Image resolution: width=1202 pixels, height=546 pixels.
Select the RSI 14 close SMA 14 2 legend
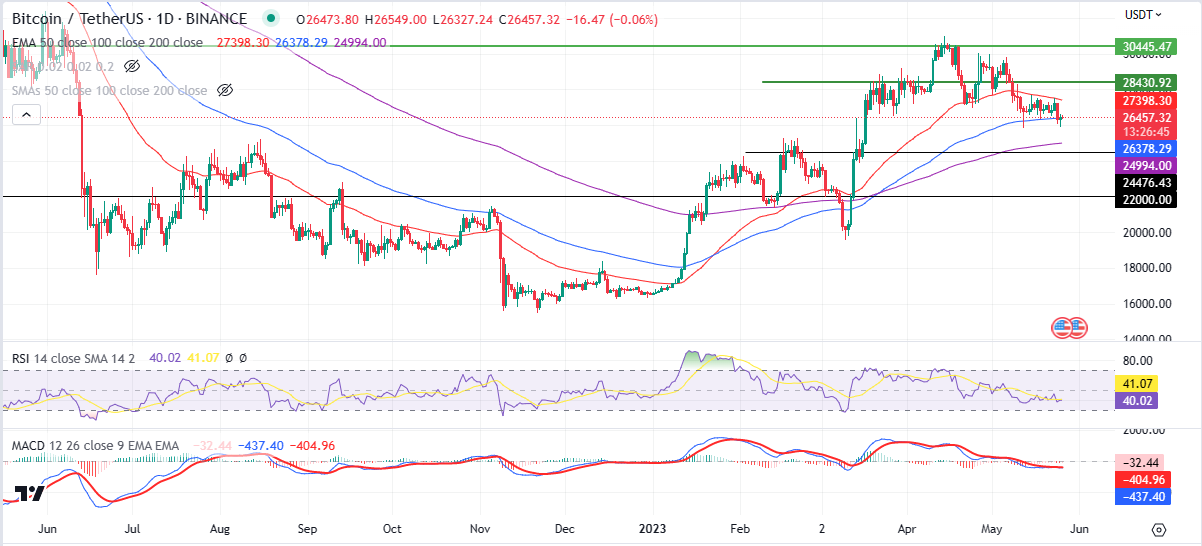point(71,356)
